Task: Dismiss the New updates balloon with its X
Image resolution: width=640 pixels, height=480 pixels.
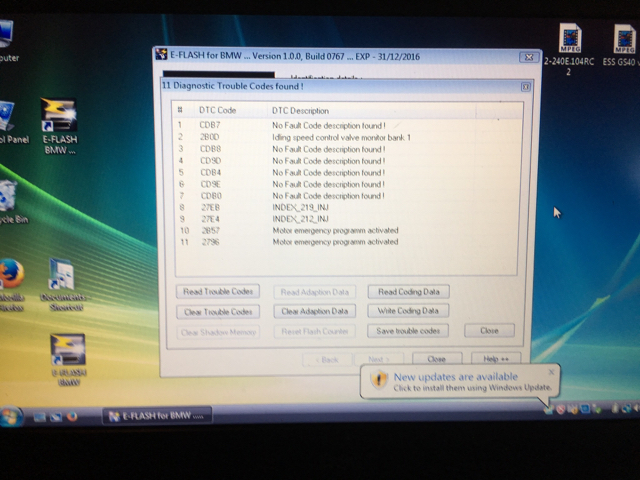Action: pos(551,372)
